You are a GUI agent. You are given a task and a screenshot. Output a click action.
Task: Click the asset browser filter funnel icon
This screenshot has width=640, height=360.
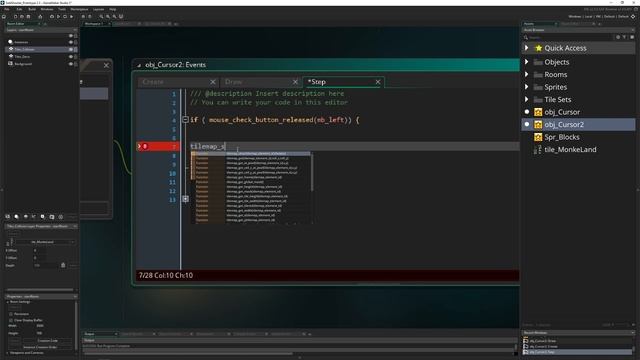[x=624, y=37]
